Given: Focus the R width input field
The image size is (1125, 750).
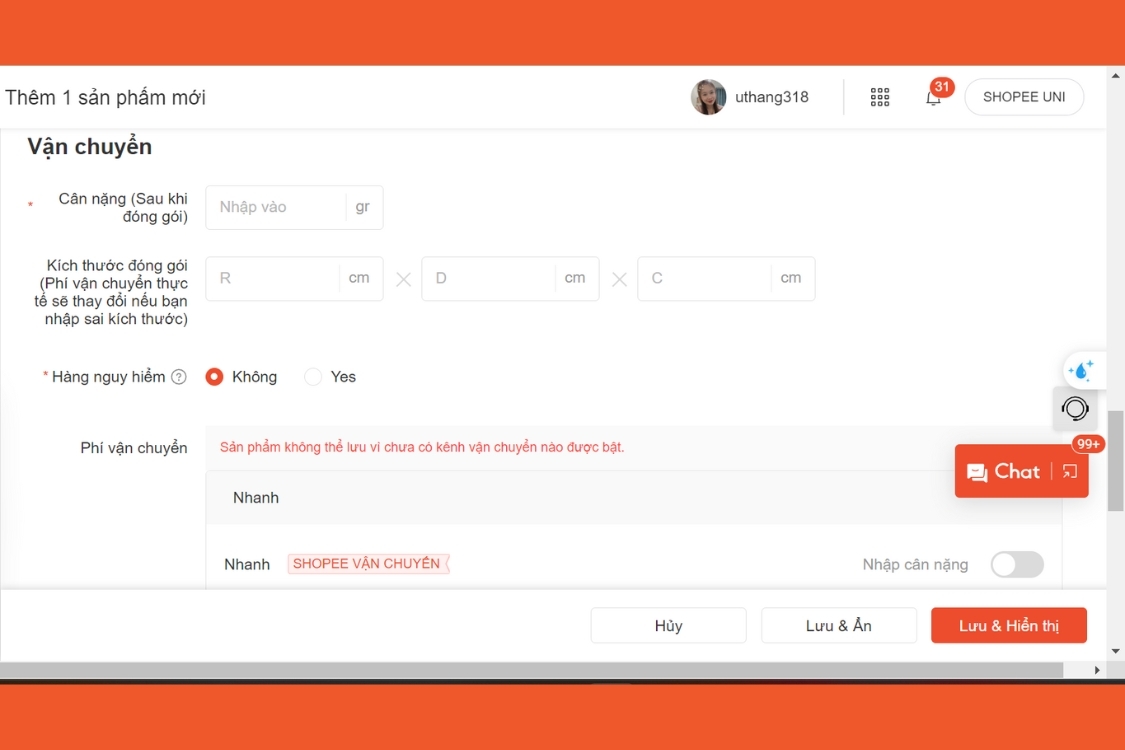Looking at the screenshot, I should [x=294, y=278].
